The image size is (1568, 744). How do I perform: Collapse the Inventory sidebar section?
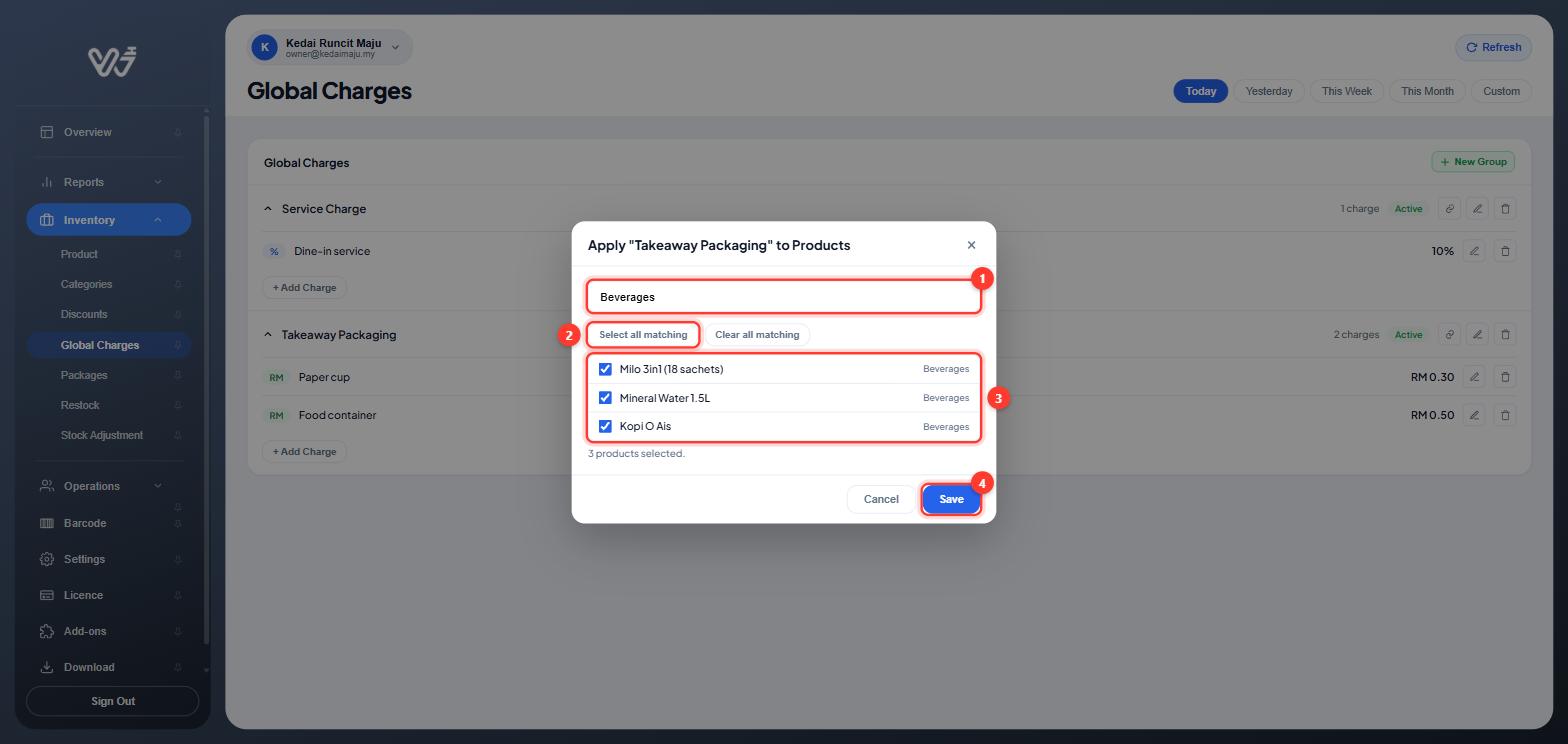click(109, 220)
